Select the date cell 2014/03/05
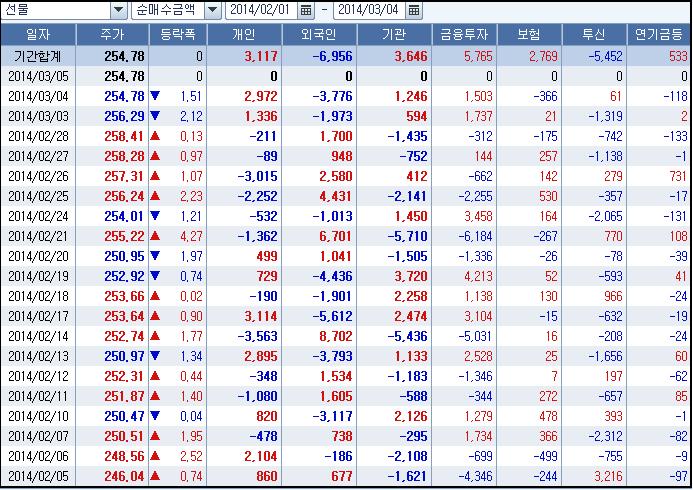The width and height of the screenshot is (693, 490). pos(38,76)
